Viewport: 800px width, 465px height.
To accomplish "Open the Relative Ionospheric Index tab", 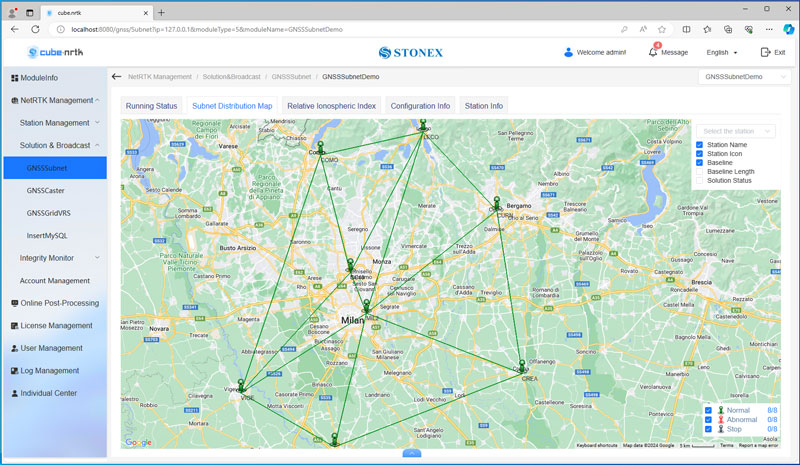I will 331,105.
